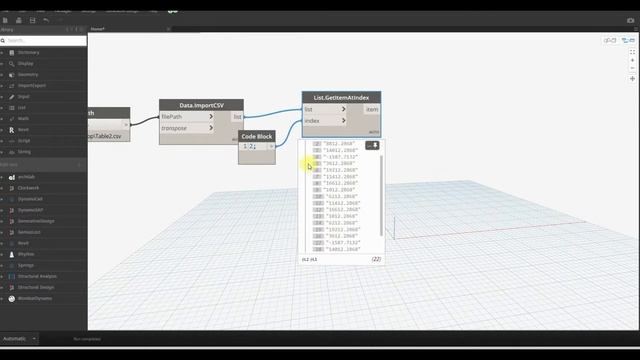This screenshot has width=640, height=360.
Task: Close the Home workspace tab
Action: tap(168, 29)
